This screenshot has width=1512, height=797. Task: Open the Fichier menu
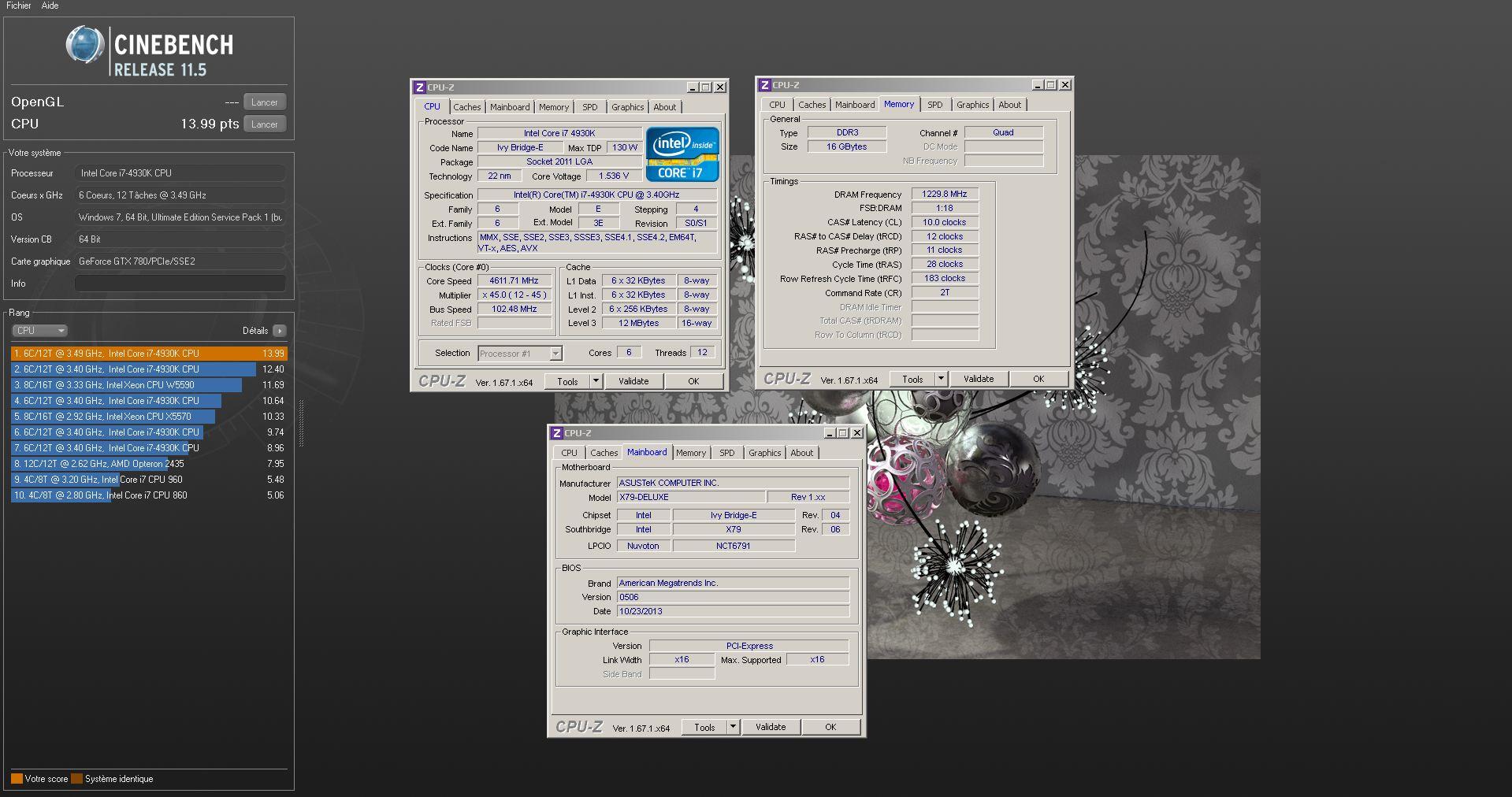19,6
